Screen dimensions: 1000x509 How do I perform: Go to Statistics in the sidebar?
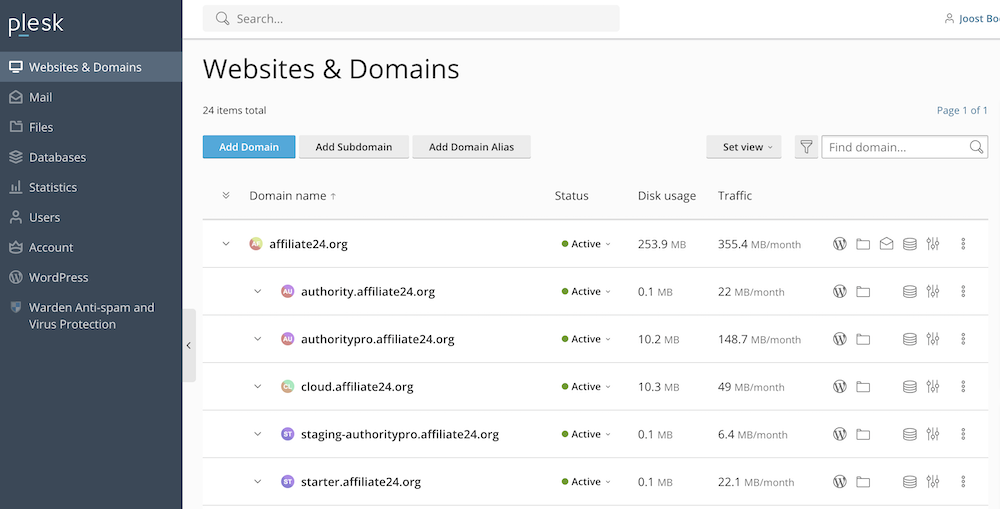click(x=53, y=187)
